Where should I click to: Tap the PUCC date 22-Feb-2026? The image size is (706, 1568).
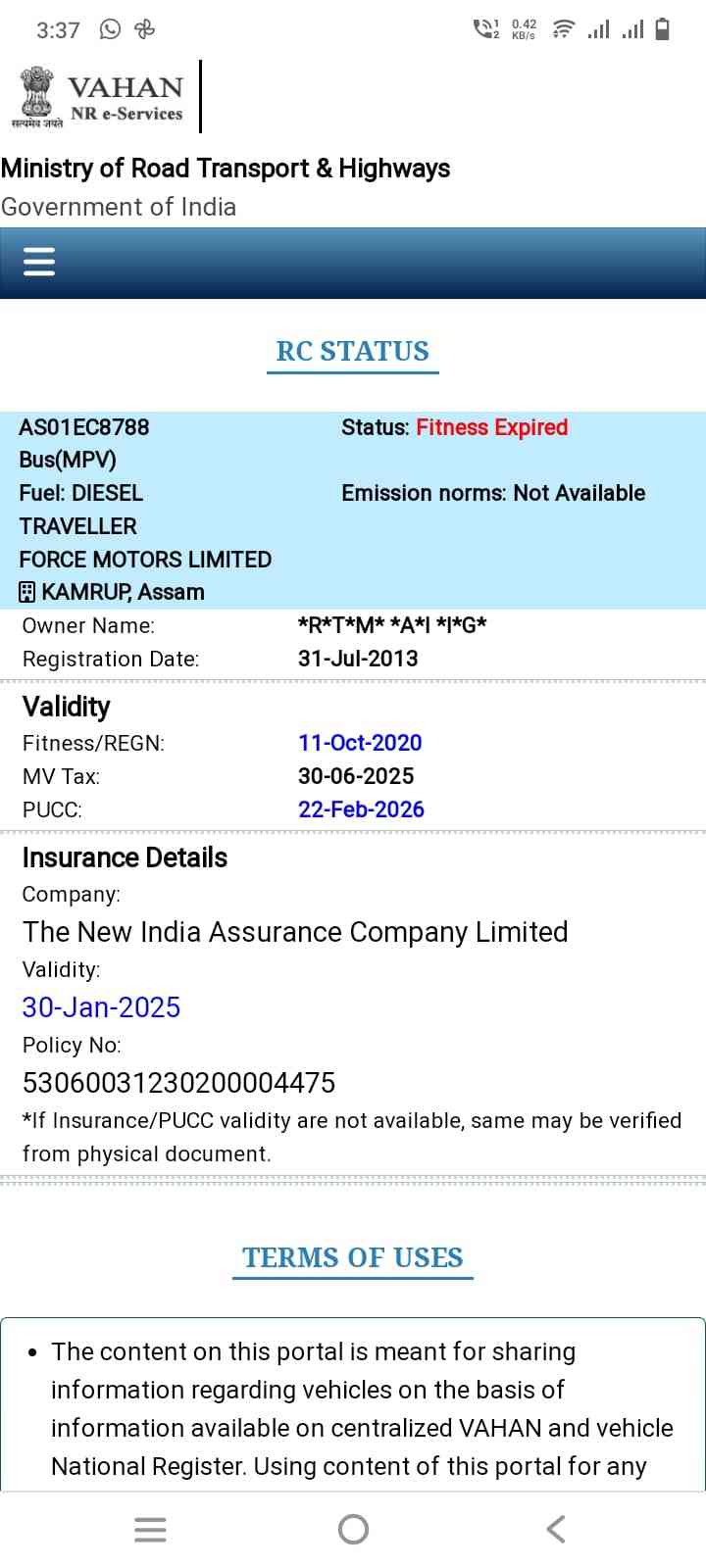361,809
